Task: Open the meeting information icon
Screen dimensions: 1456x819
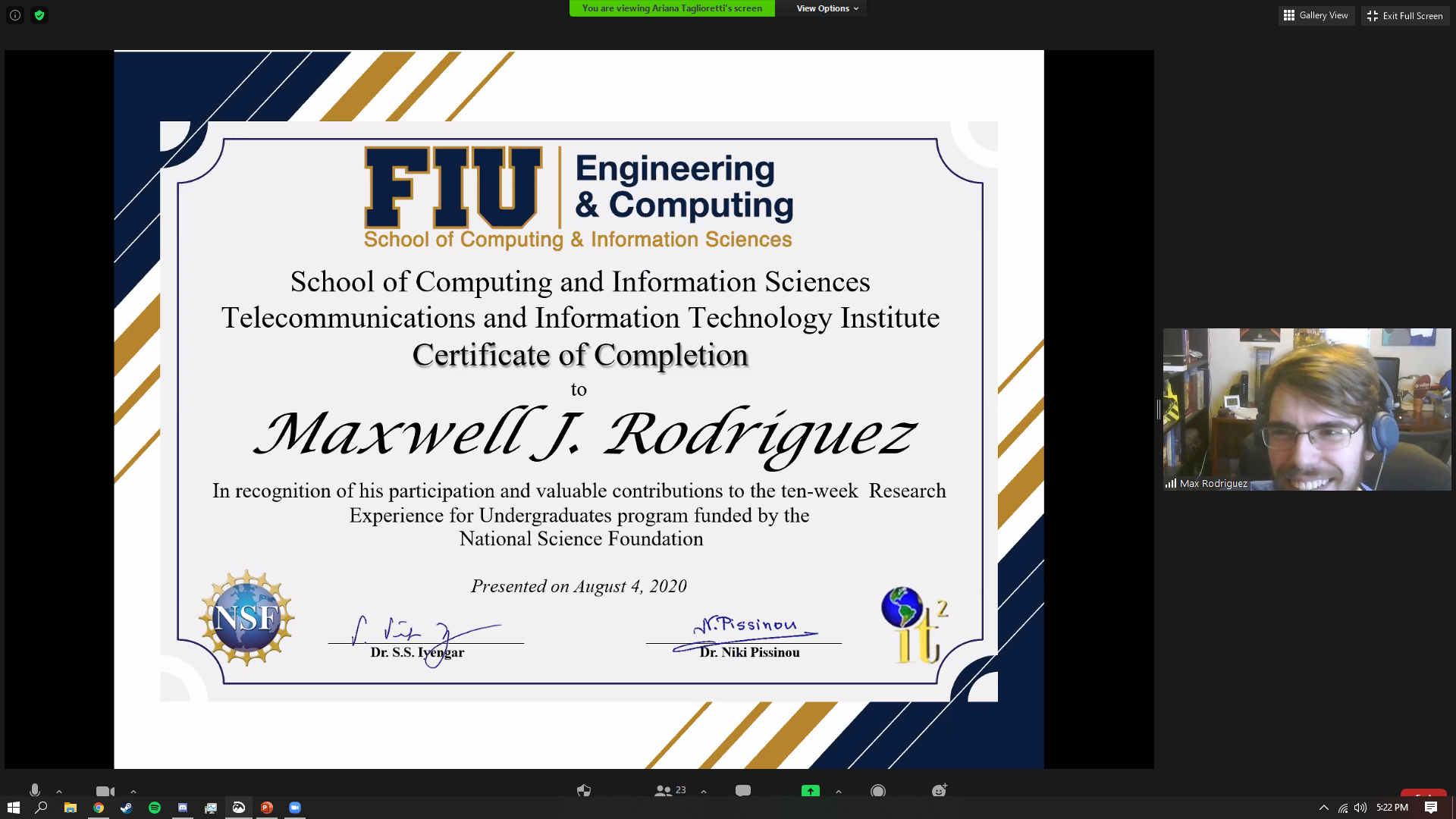Action: pyautogui.click(x=15, y=15)
